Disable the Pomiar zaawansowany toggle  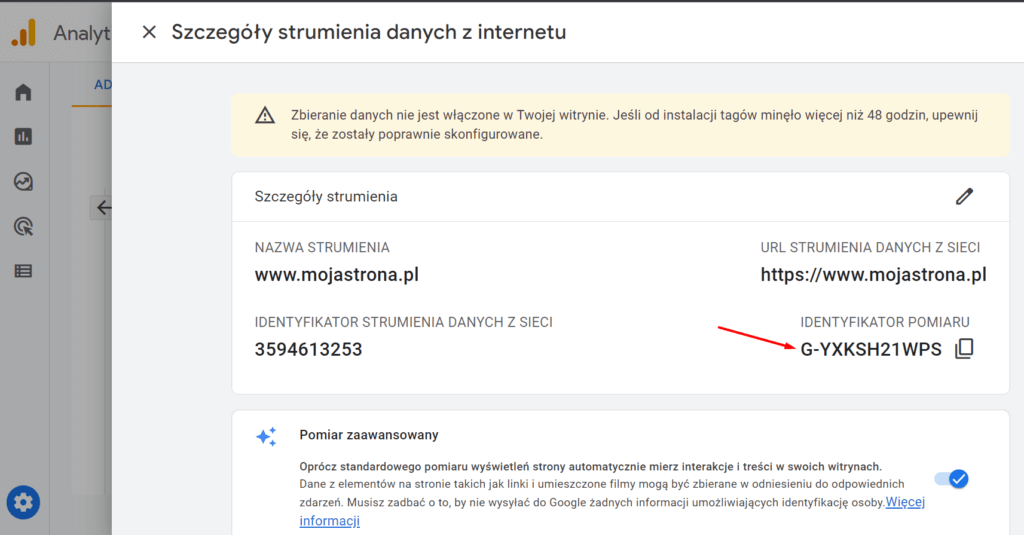(952, 479)
